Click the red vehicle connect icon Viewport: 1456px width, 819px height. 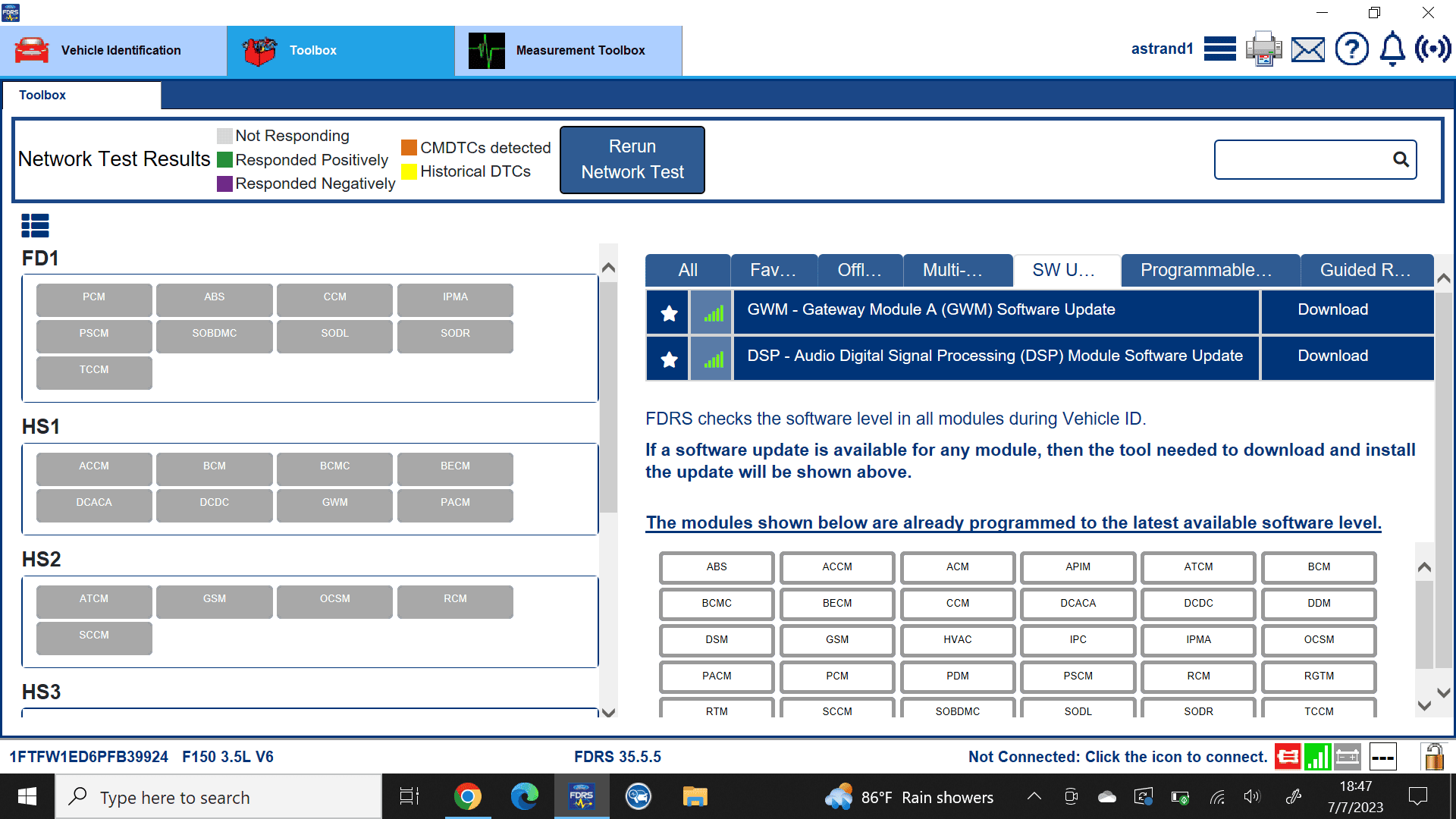coord(1287,757)
